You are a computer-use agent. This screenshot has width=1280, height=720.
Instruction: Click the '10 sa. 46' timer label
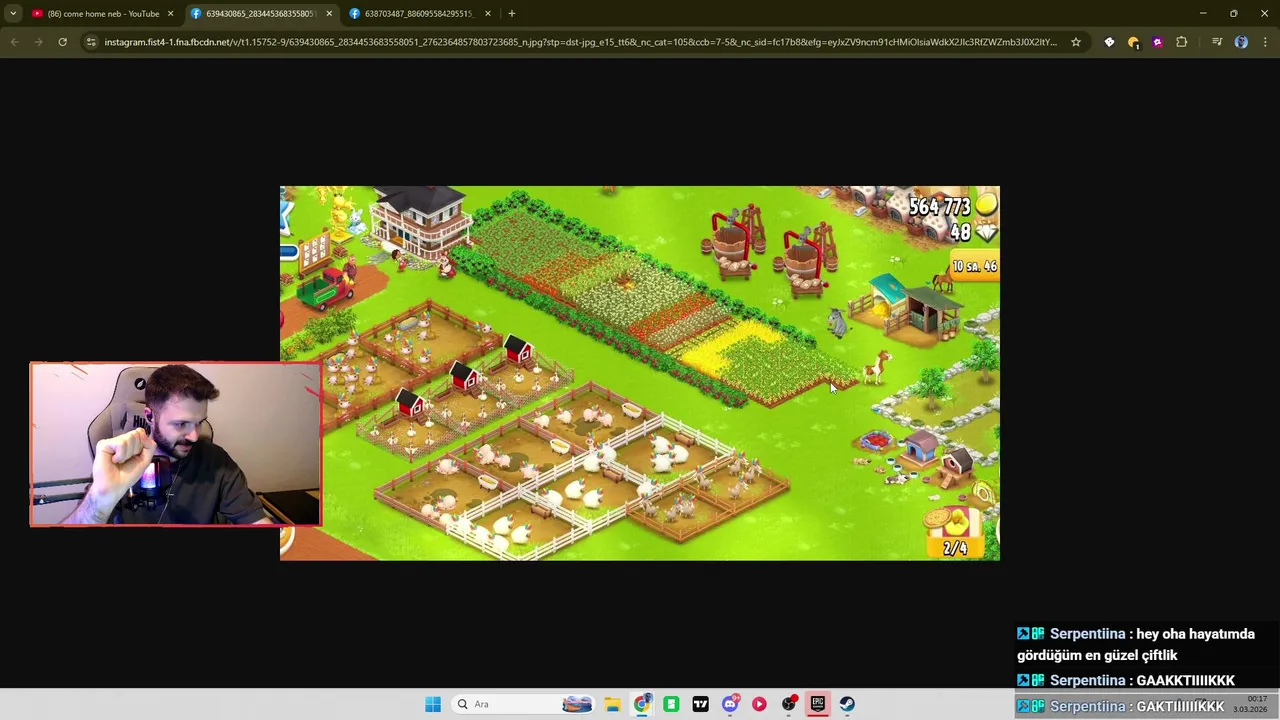click(x=974, y=266)
